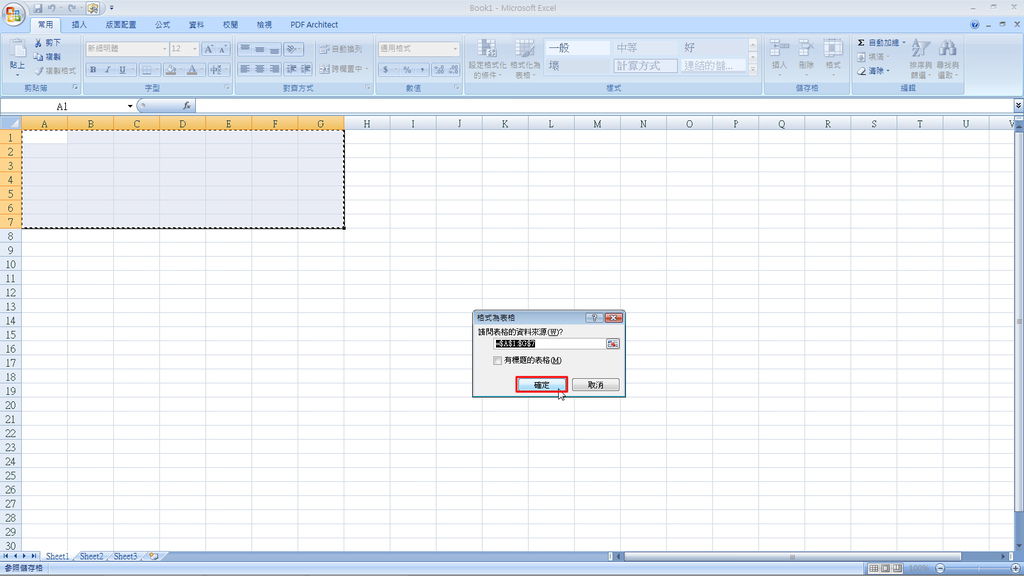Screen dimensions: 1024x576
Task: Open the 資料 ribbon tab
Action: coord(197,25)
